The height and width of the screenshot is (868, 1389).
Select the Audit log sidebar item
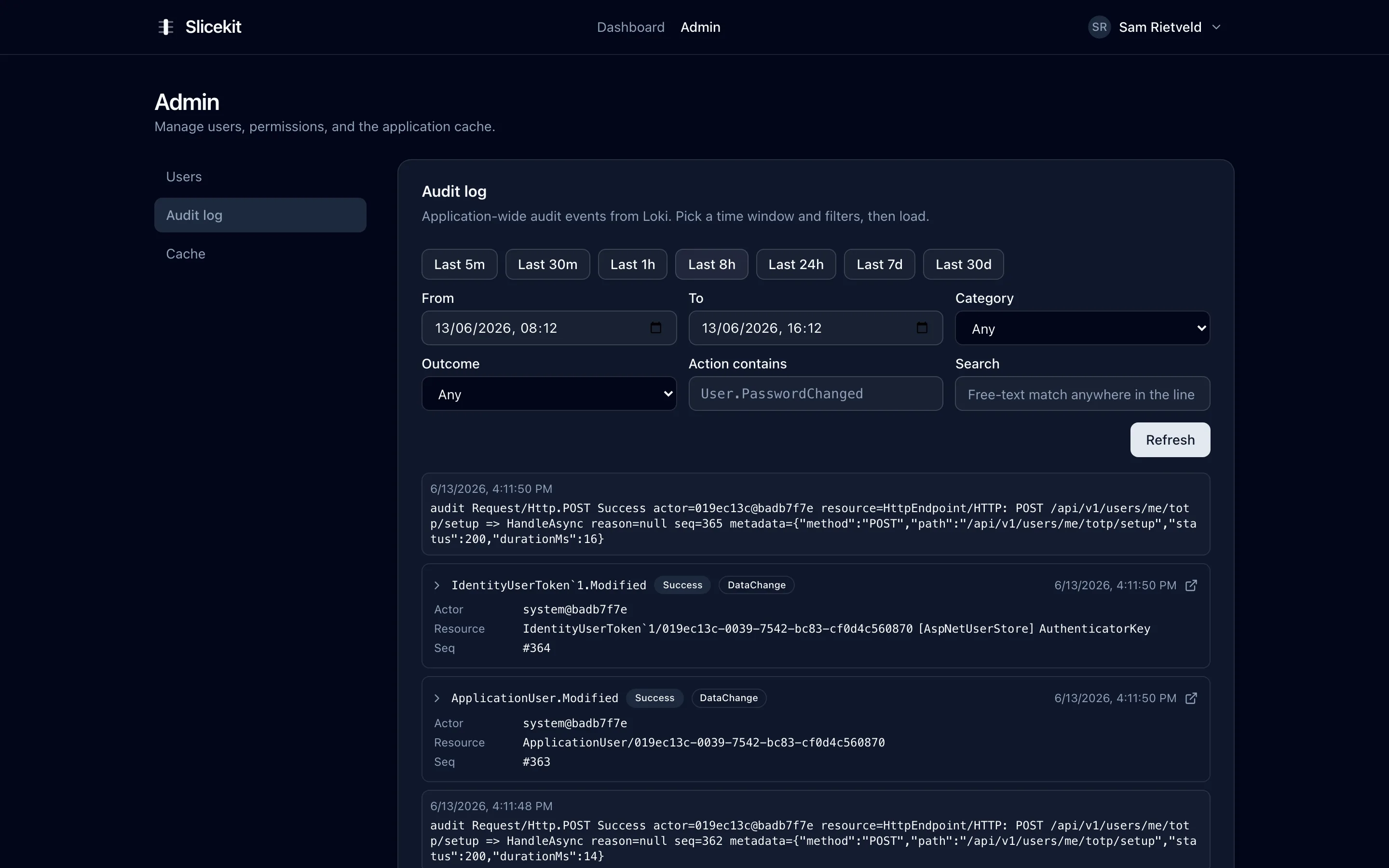(260, 215)
